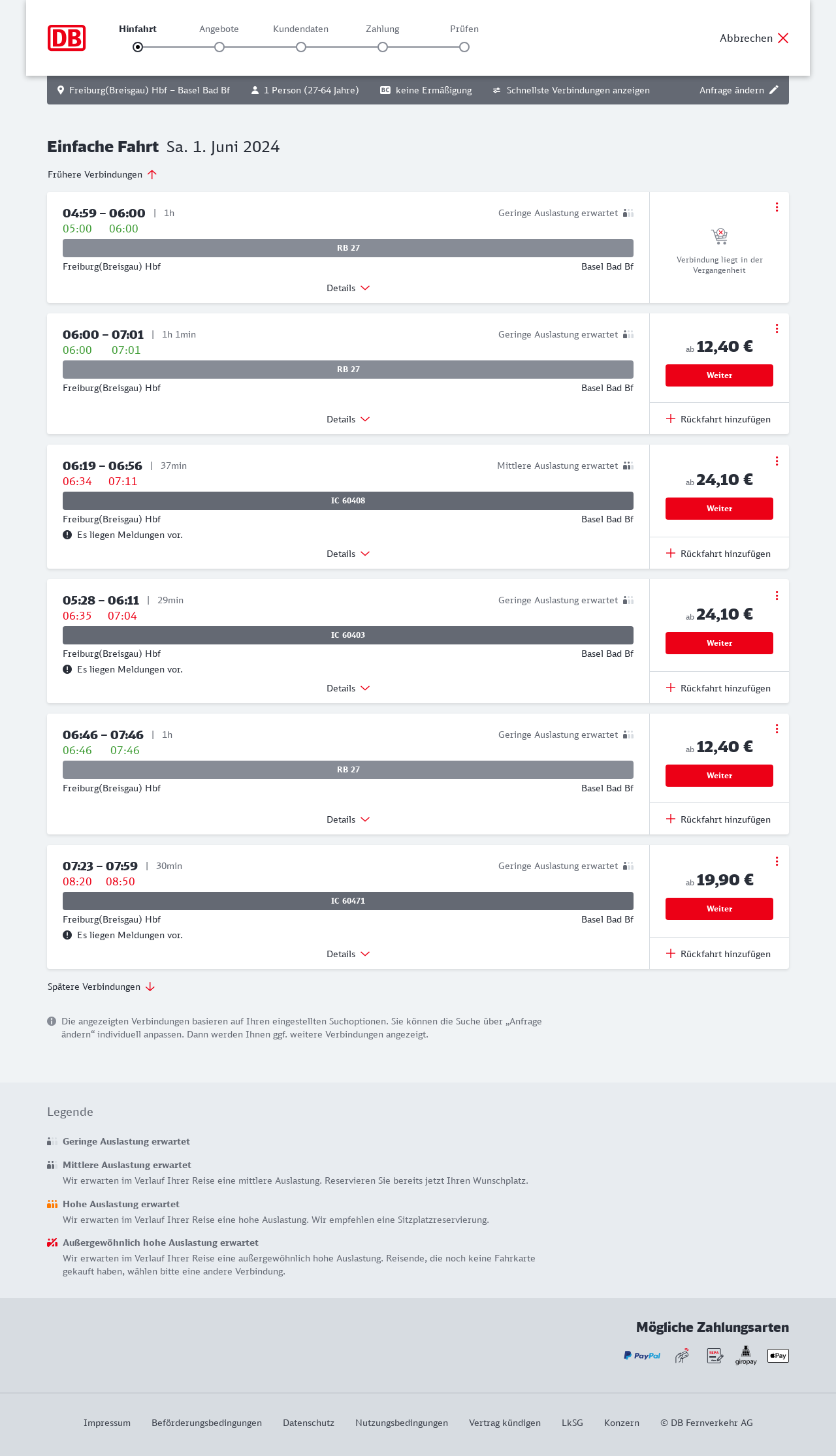Expand Details for the 04:59 – 06:00 connection
The width and height of the screenshot is (836, 1456).
tap(348, 288)
